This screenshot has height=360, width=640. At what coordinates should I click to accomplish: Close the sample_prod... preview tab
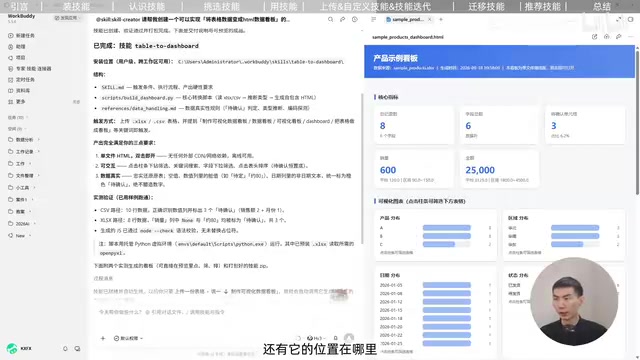429,19
